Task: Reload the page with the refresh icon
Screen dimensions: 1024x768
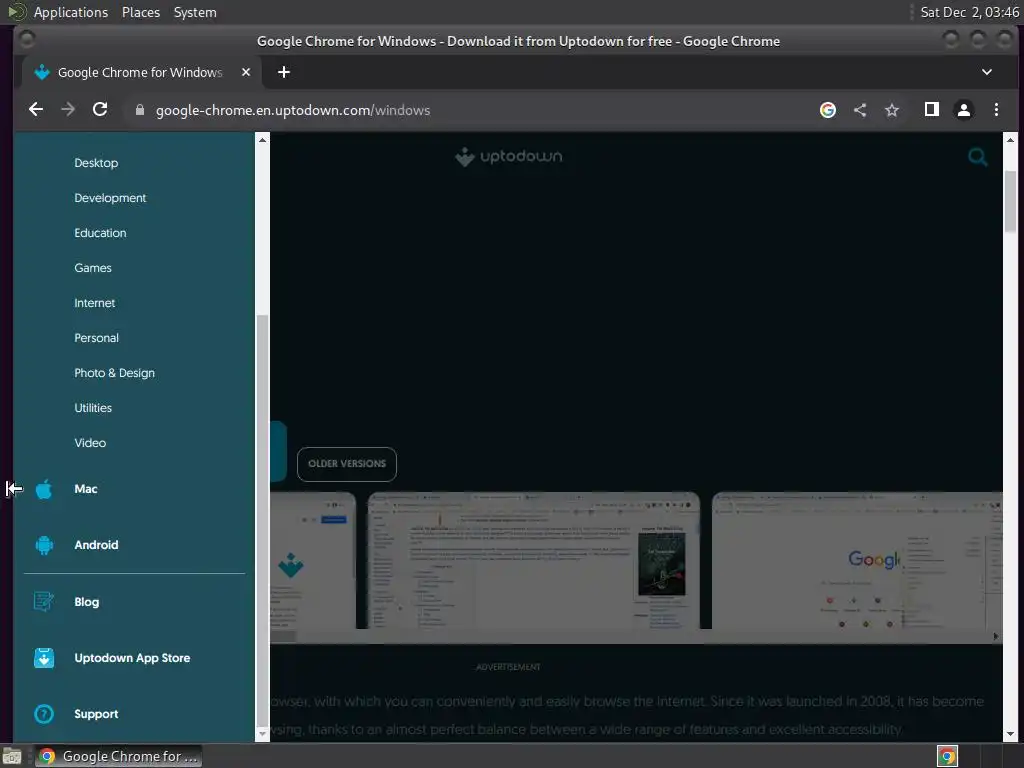Action: [100, 110]
